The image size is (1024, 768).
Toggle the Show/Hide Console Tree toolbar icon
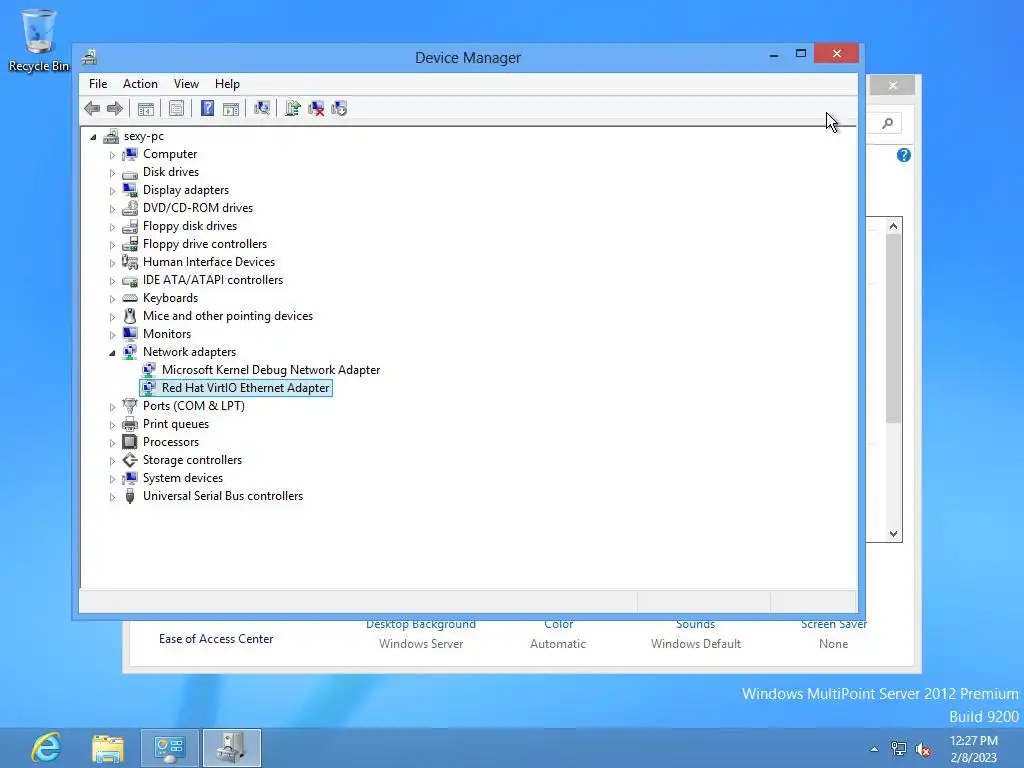coord(146,108)
